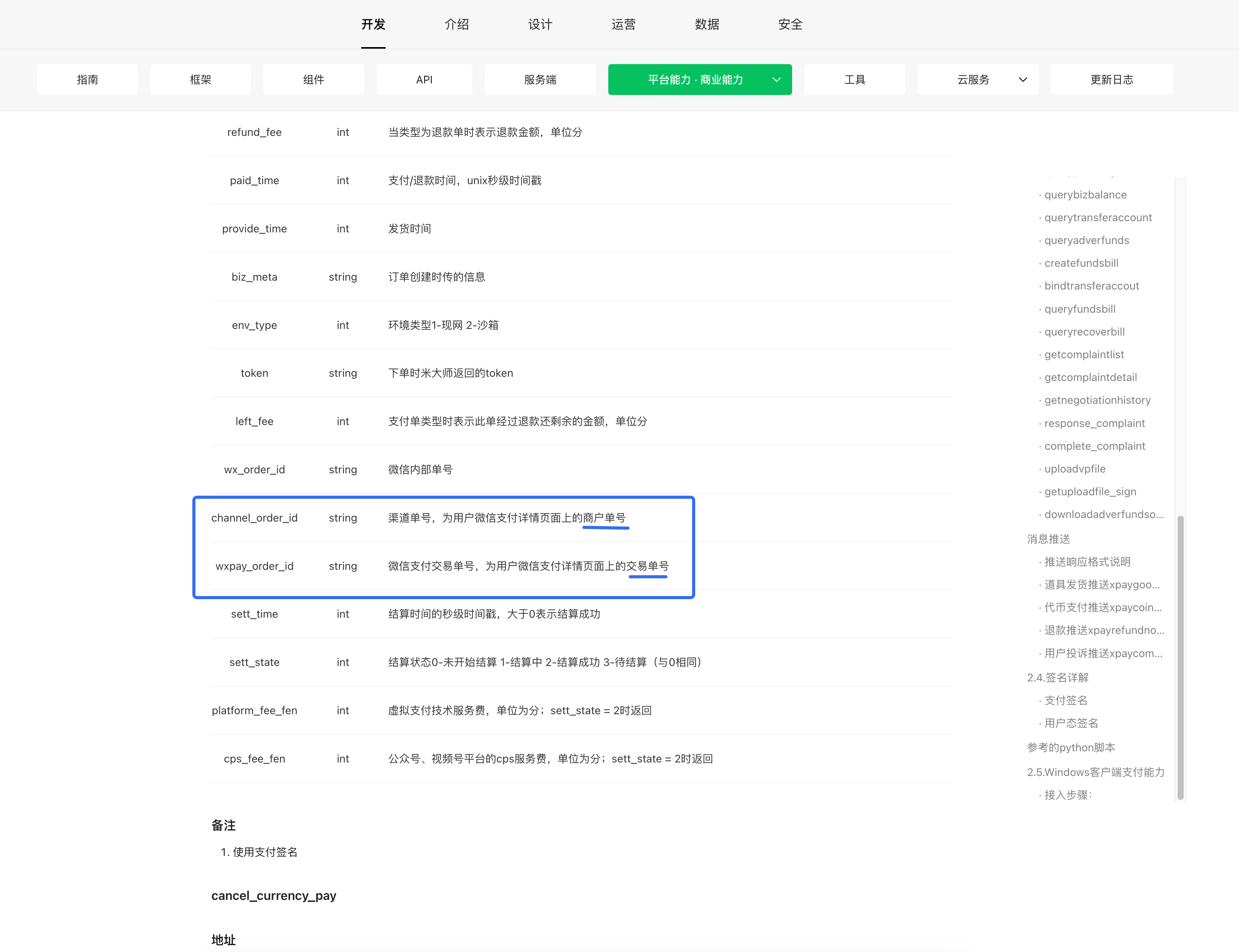The width and height of the screenshot is (1239, 952).
Task: Open the getcomplaintdetail sidebar link
Action: point(1090,378)
